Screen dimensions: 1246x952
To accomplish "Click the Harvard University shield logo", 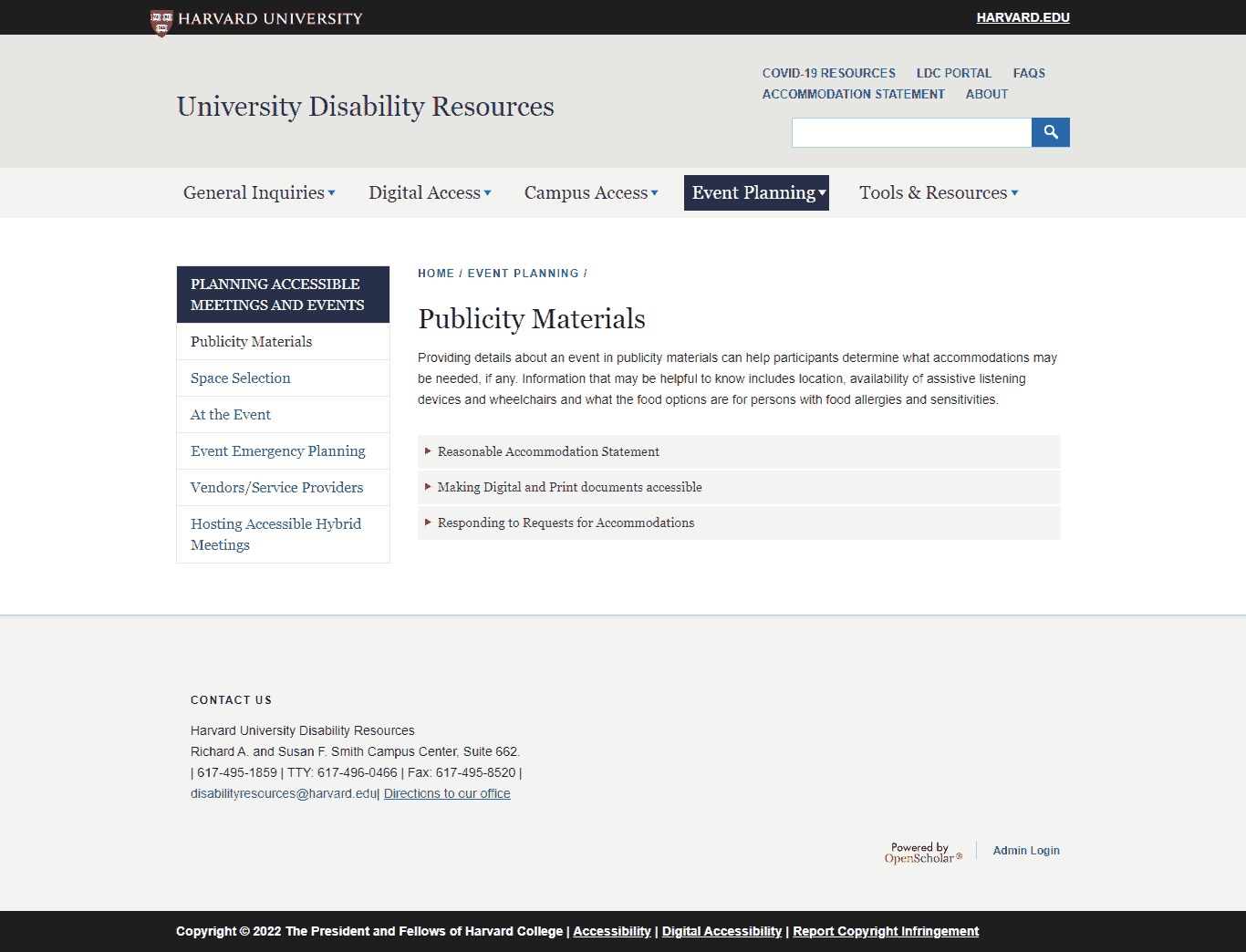I will 161,21.
